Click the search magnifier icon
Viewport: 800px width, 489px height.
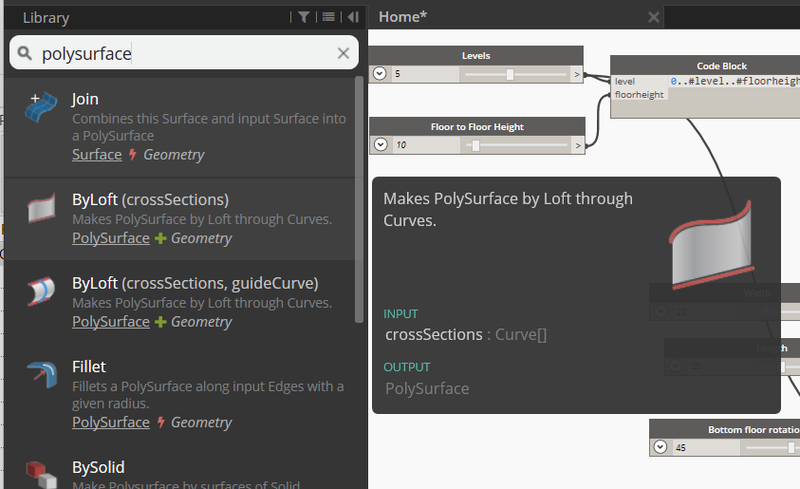point(24,53)
